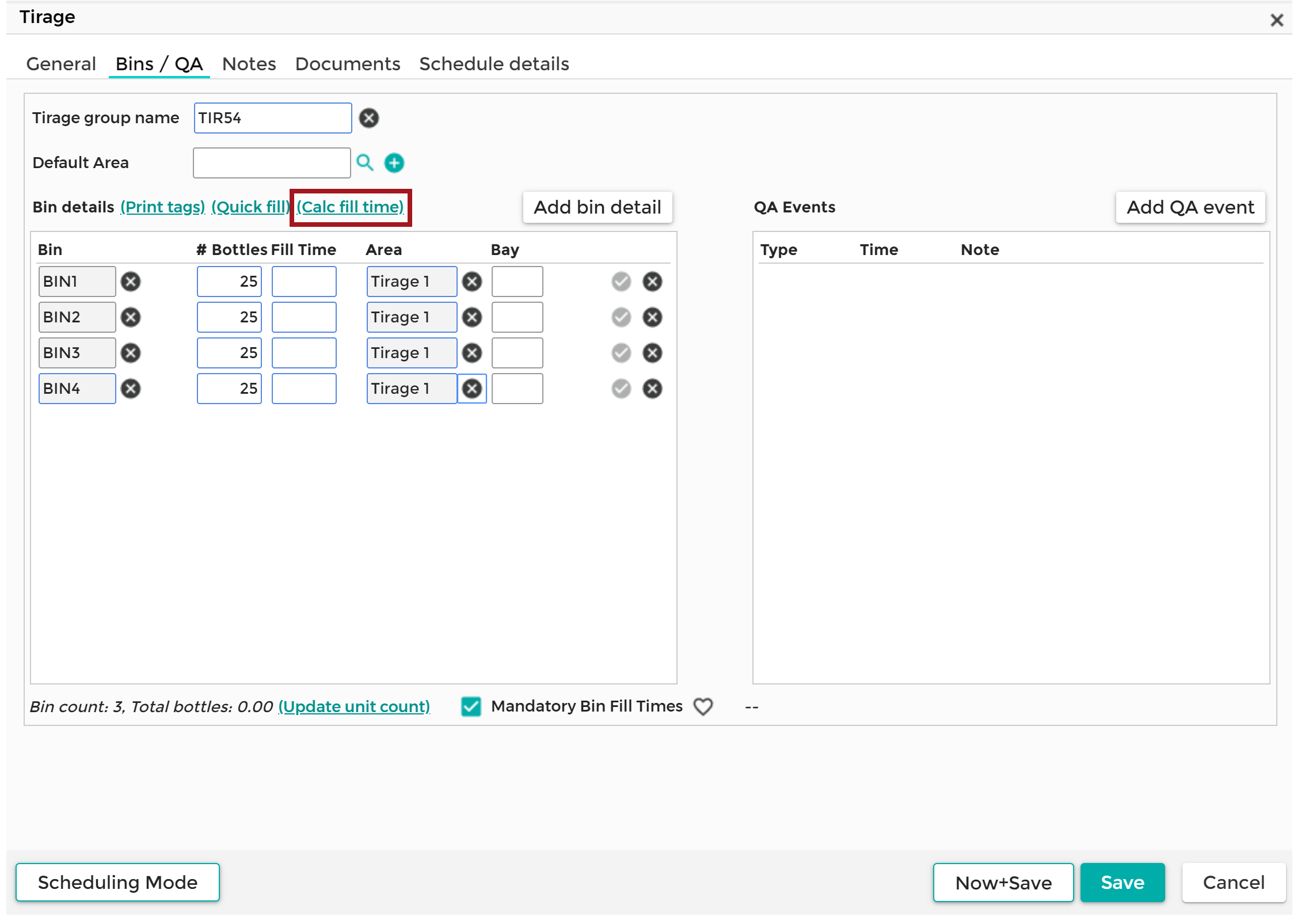Open the Notes tab
Screen dimensions: 1301x924
pyautogui.click(x=249, y=64)
